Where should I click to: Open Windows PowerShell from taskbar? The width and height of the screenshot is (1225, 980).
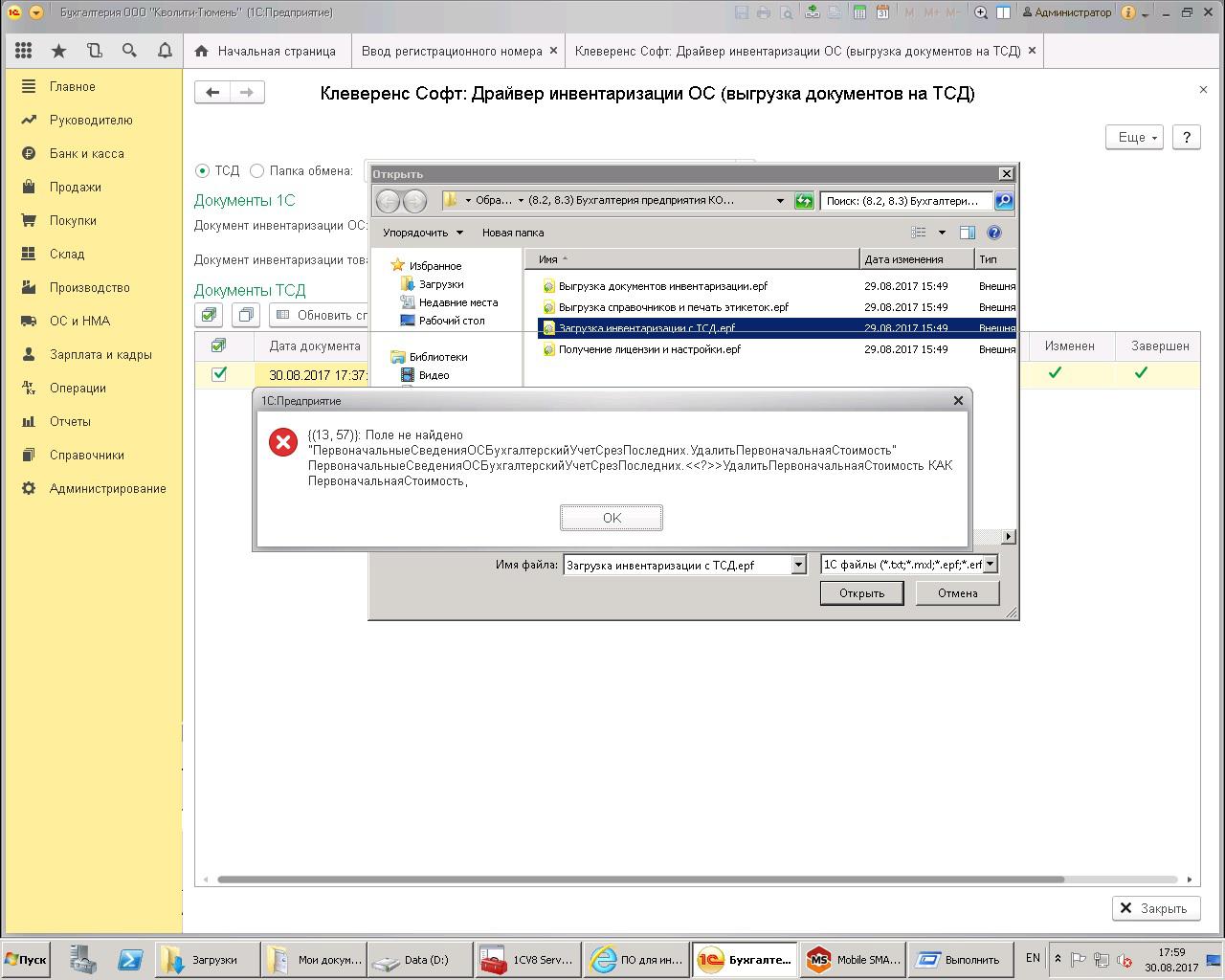click(x=130, y=960)
